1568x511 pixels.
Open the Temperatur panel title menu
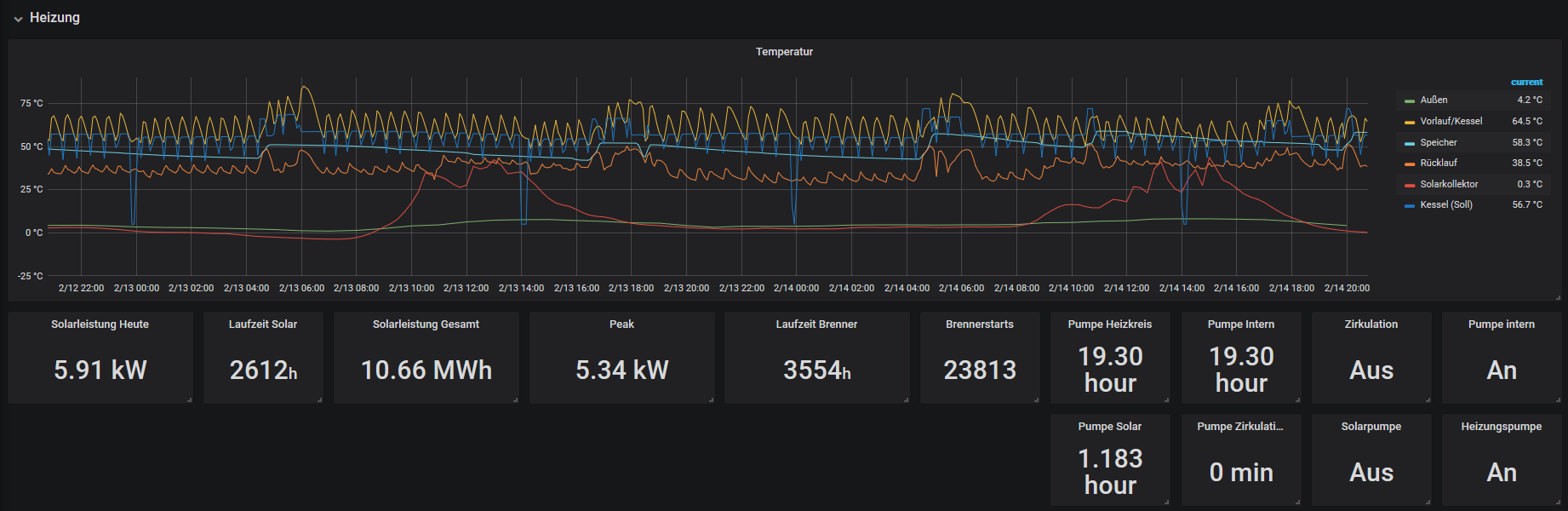[784, 52]
